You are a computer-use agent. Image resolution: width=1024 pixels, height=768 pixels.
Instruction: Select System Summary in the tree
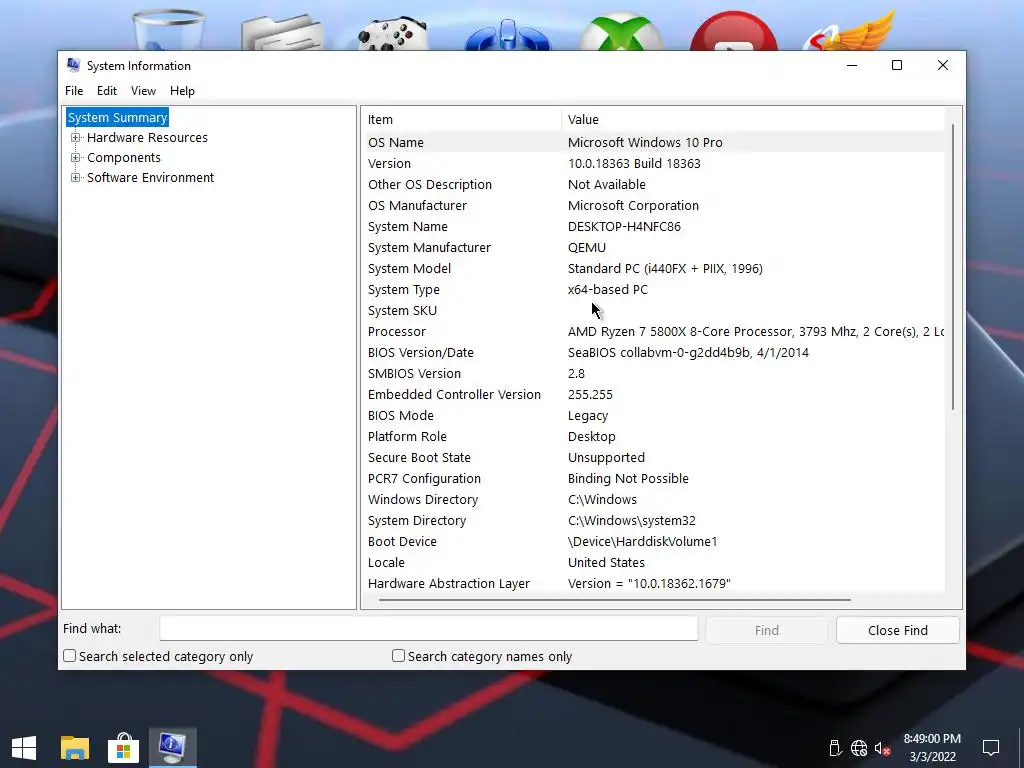pyautogui.click(x=118, y=118)
